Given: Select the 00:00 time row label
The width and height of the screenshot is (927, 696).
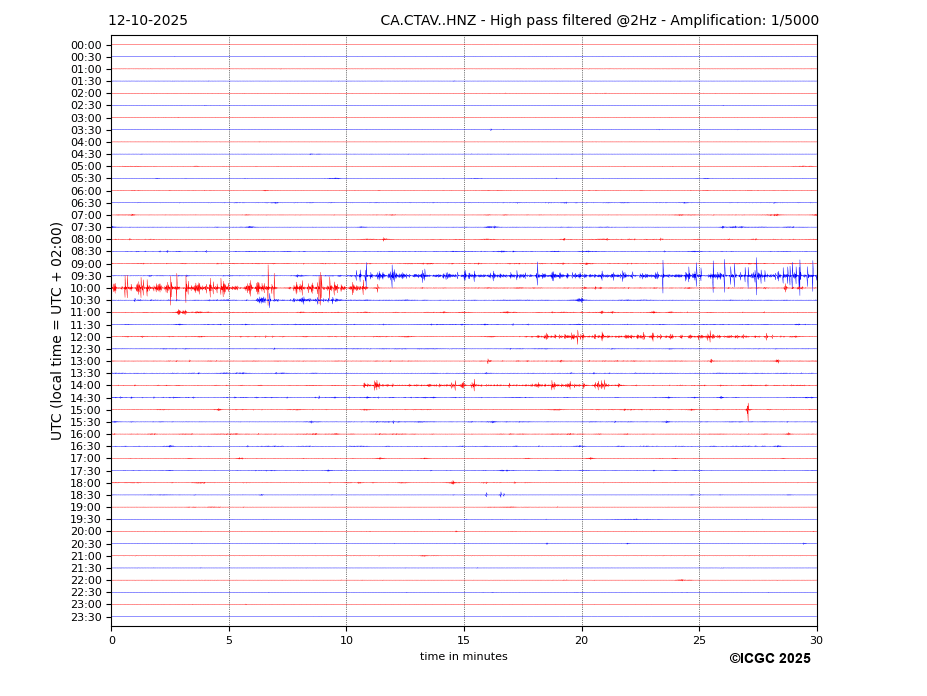Looking at the screenshot, I should 86,45.
